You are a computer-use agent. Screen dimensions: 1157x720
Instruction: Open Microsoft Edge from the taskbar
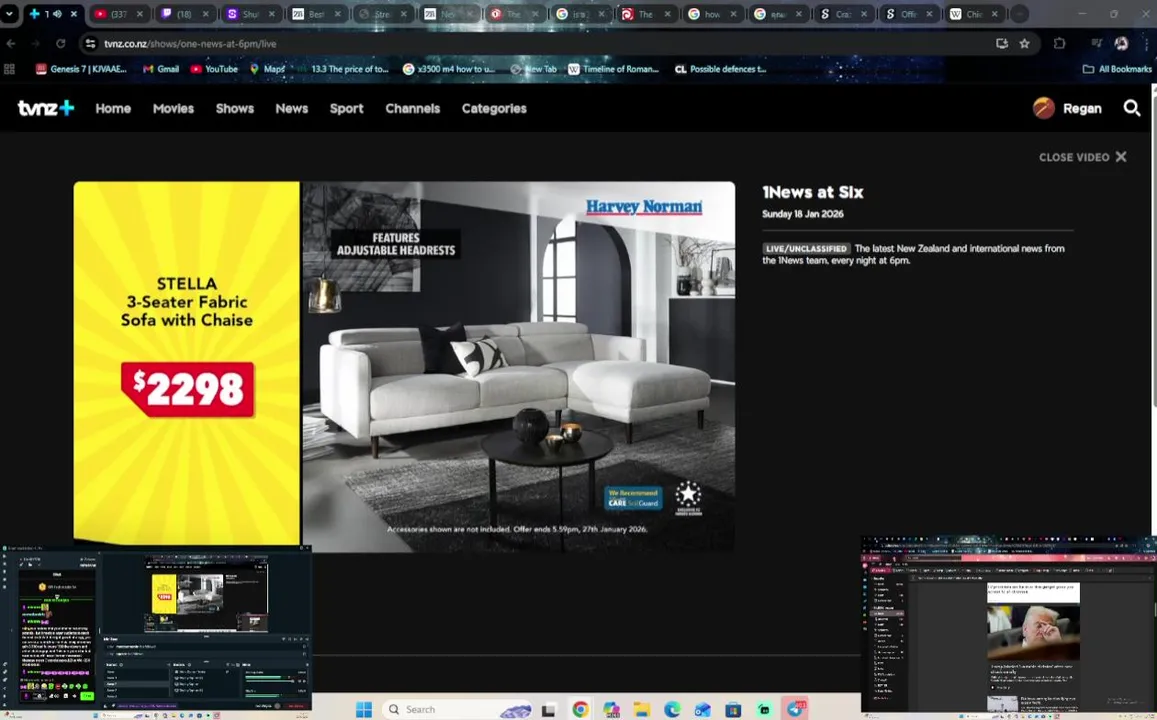pos(672,710)
